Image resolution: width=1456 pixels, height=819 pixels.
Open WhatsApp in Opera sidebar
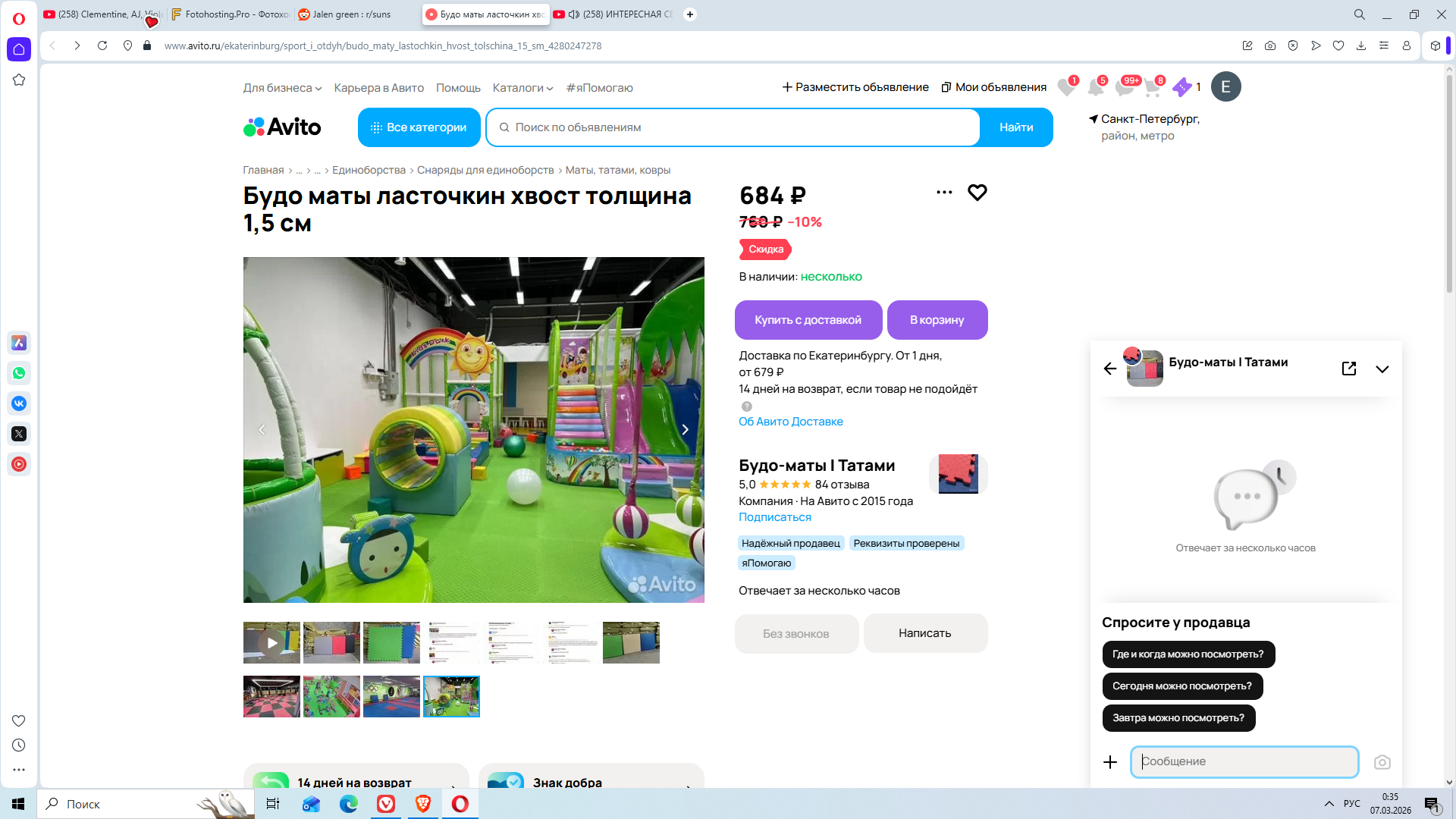coord(19,373)
